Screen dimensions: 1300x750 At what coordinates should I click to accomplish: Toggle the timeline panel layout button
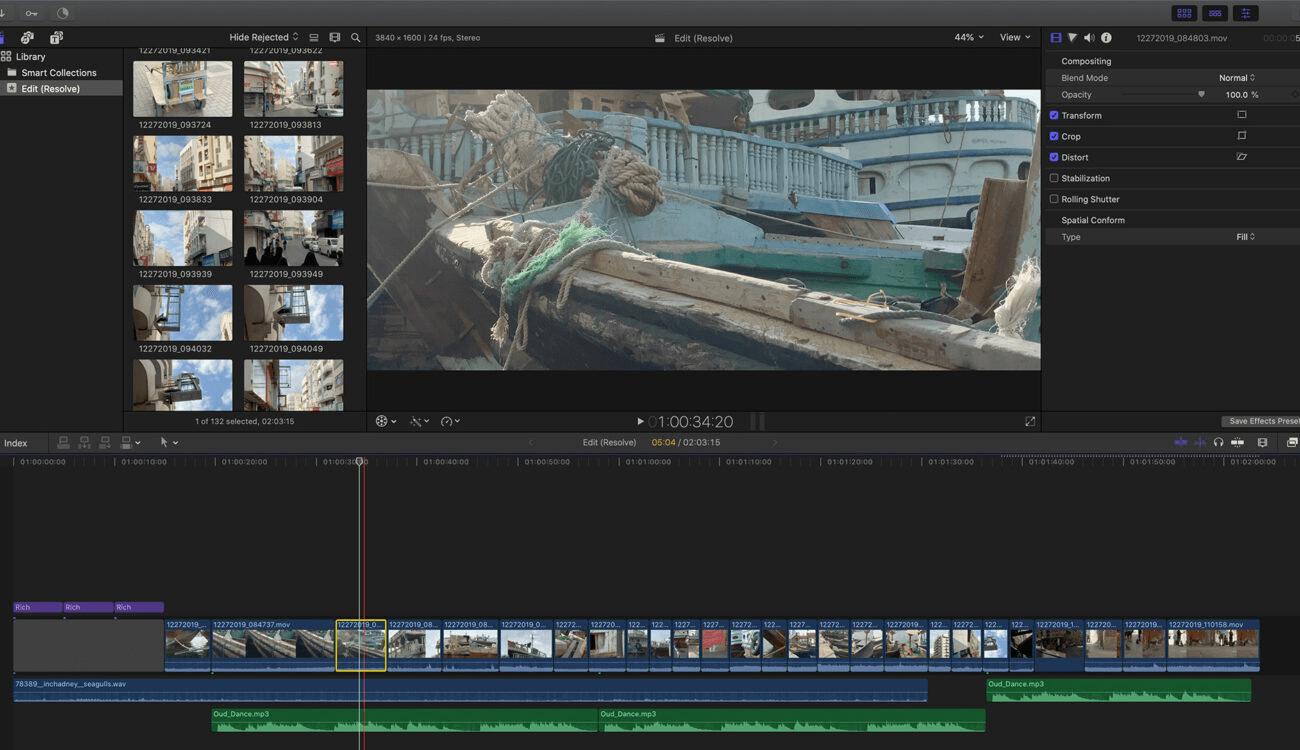[x=1215, y=13]
